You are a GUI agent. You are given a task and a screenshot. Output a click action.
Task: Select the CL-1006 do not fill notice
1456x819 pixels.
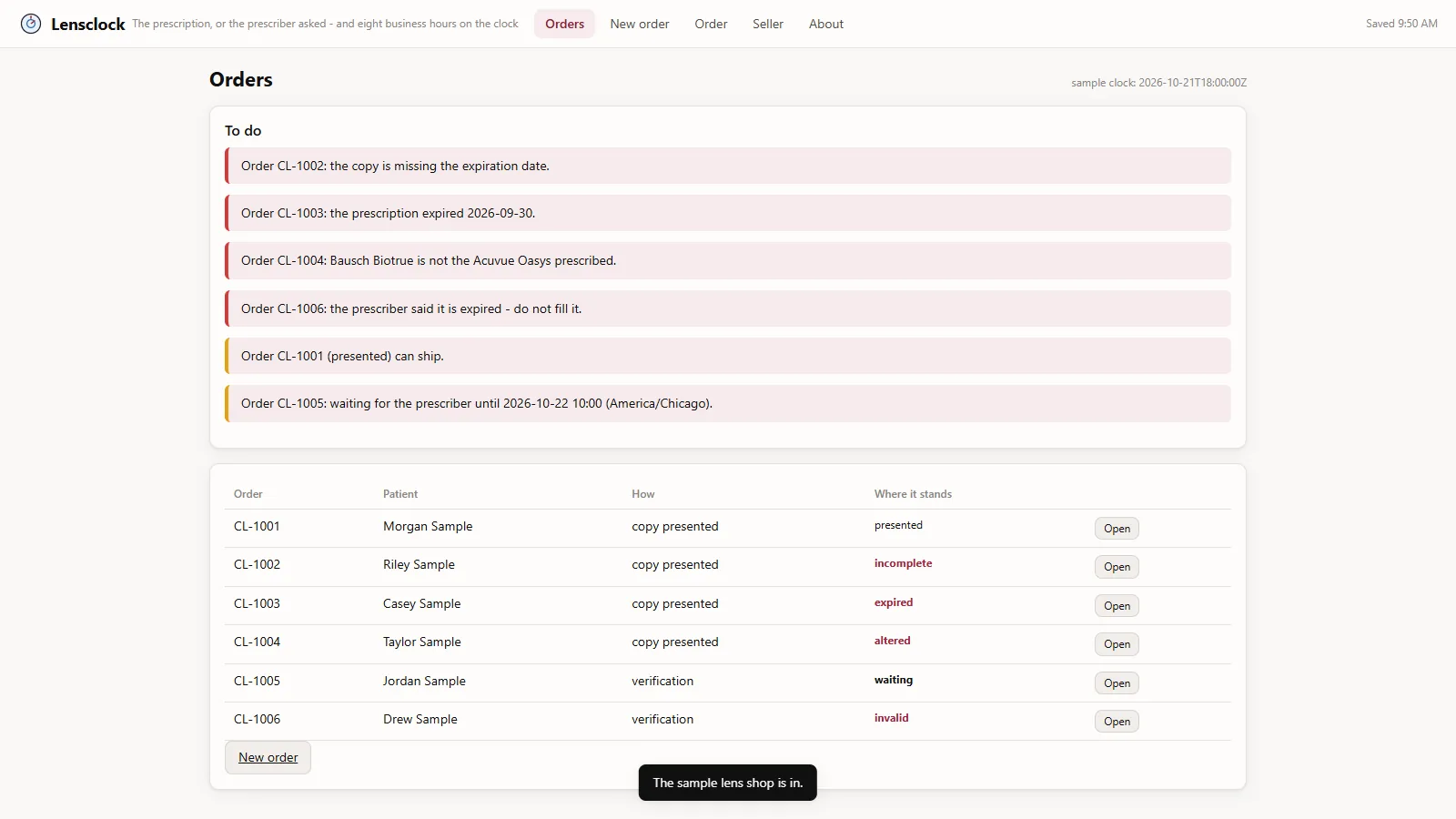pos(728,308)
